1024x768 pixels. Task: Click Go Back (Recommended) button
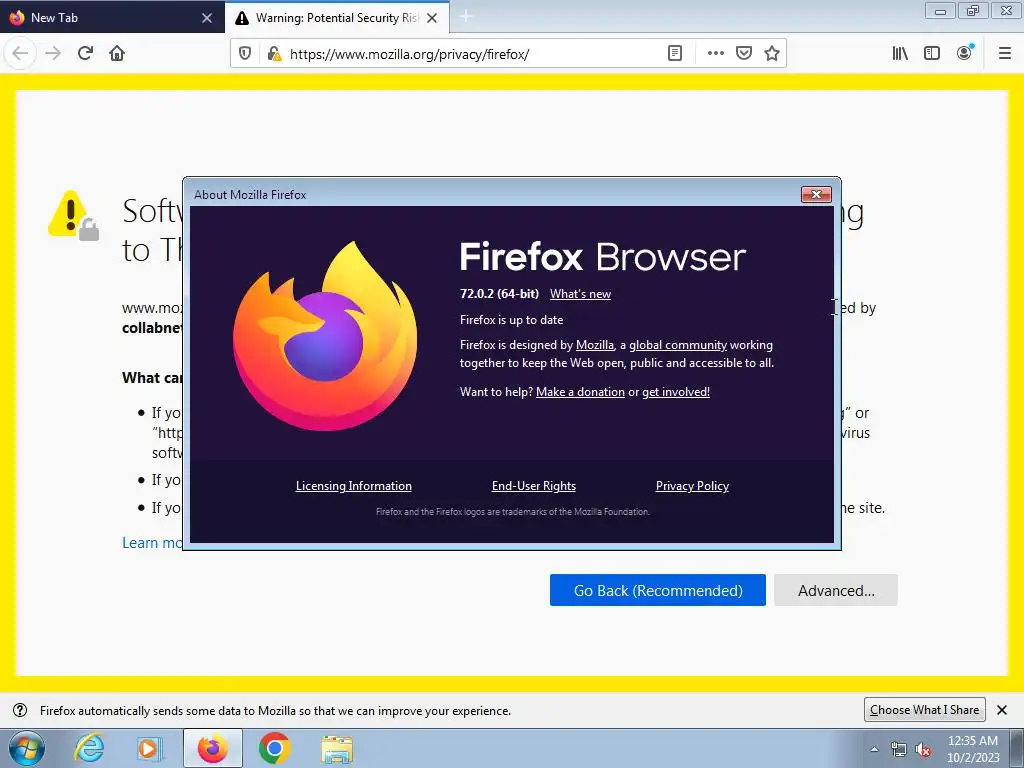point(658,590)
